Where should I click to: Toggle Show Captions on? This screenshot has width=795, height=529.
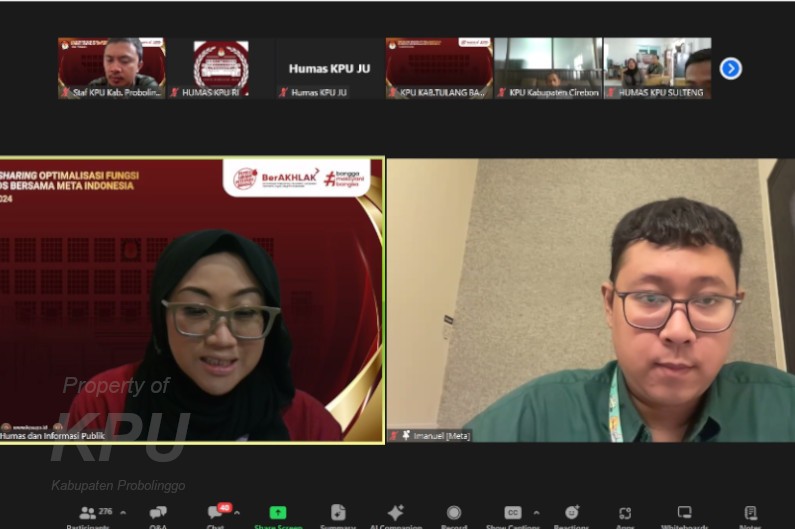click(512, 513)
